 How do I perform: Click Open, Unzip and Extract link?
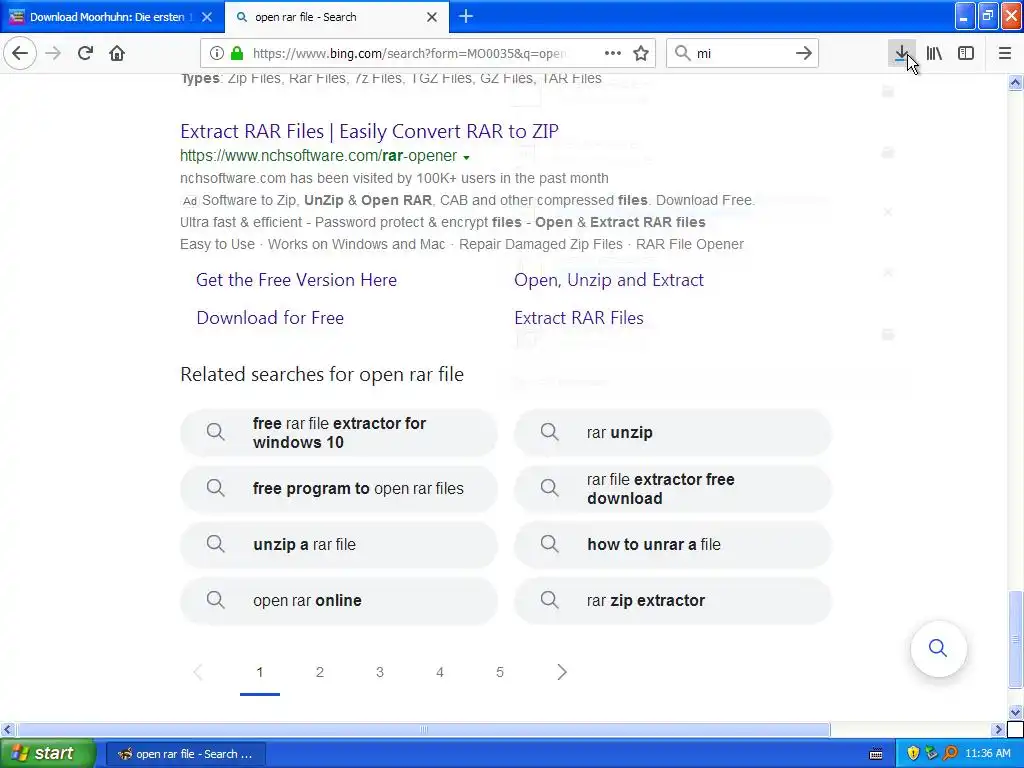[609, 280]
